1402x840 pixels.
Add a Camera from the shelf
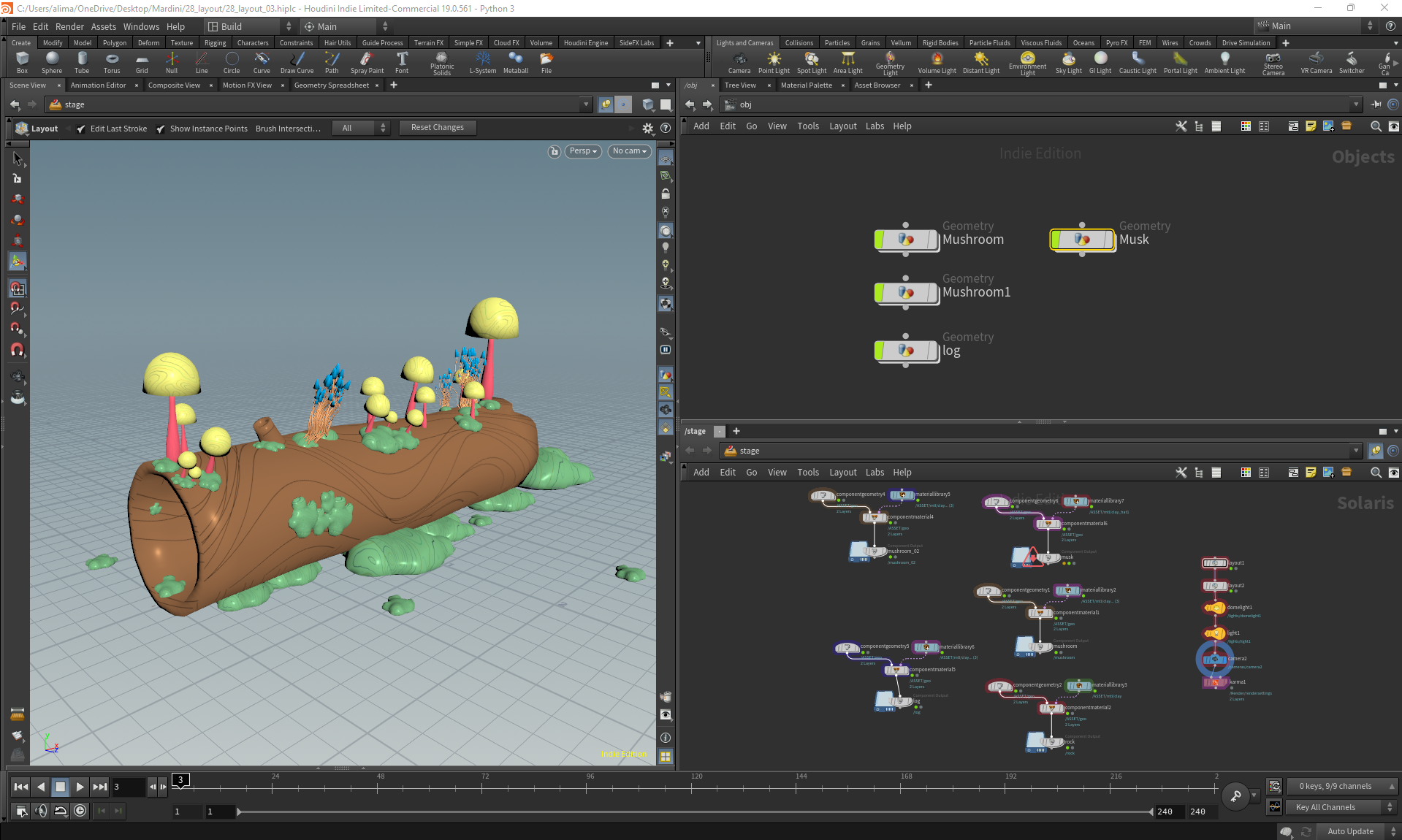tap(739, 63)
